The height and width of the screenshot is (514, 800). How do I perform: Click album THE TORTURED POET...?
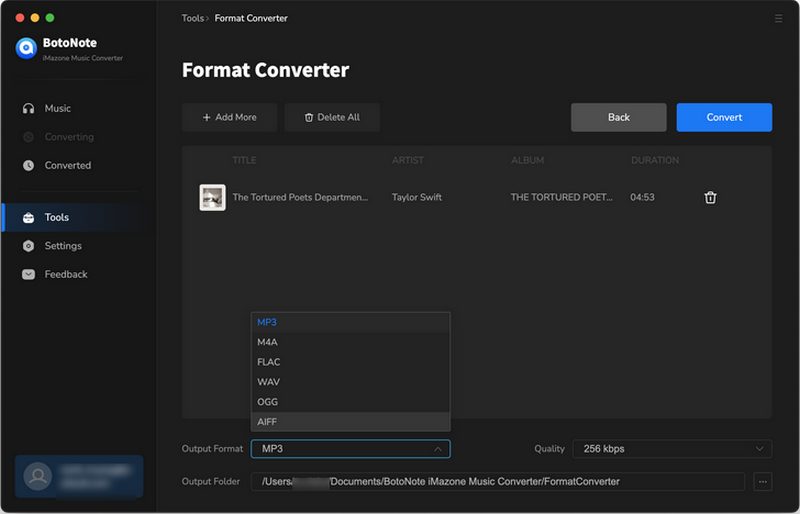point(561,198)
